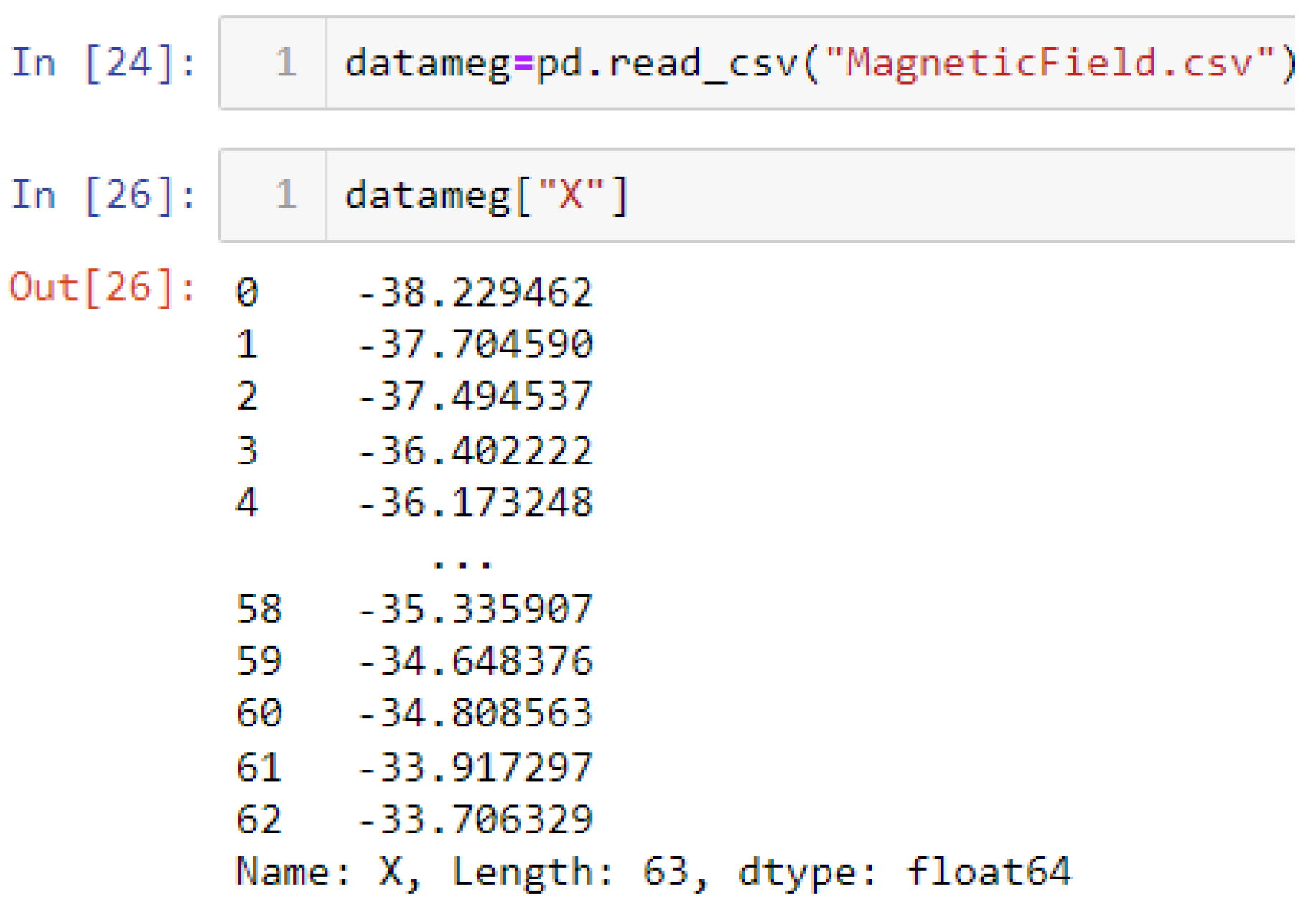Click the truncation ellipsis in the output
This screenshot has height=916, width=1316.
[x=462, y=561]
